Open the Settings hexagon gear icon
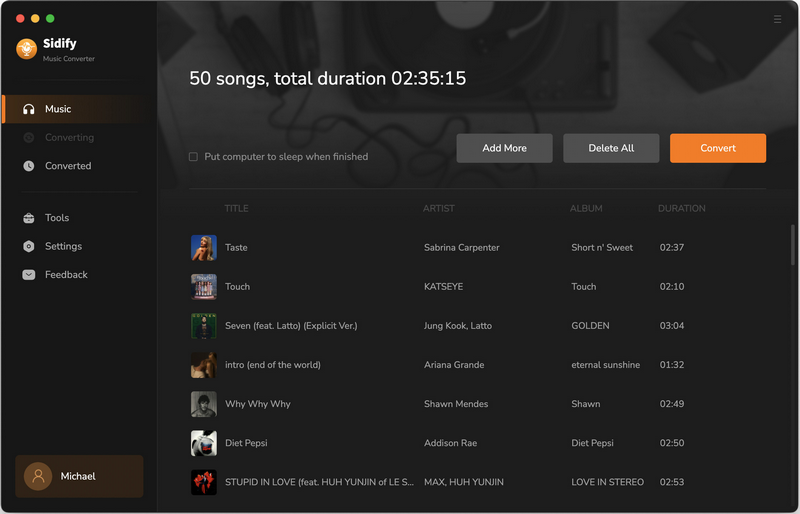 pos(29,246)
